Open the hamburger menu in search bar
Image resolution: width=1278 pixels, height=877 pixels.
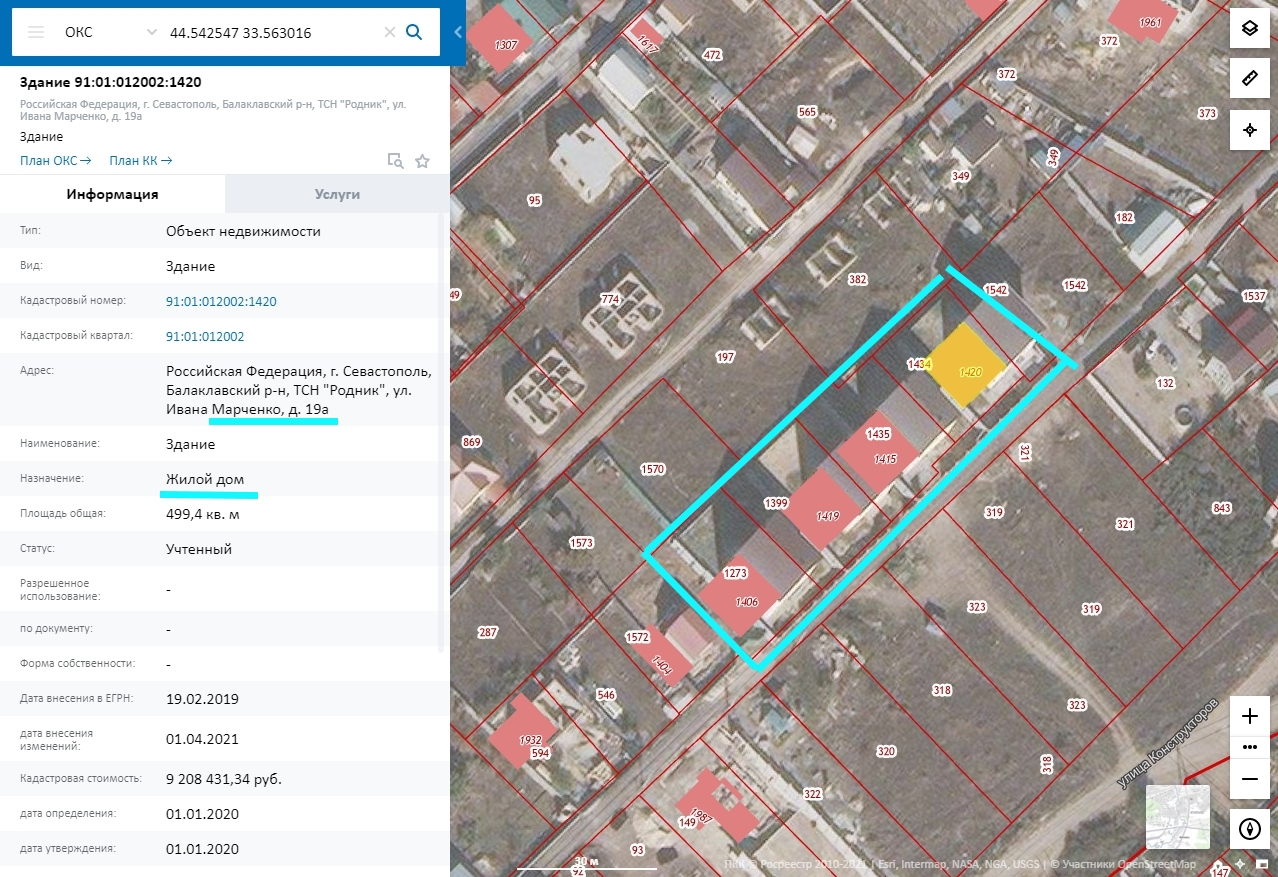pos(36,32)
